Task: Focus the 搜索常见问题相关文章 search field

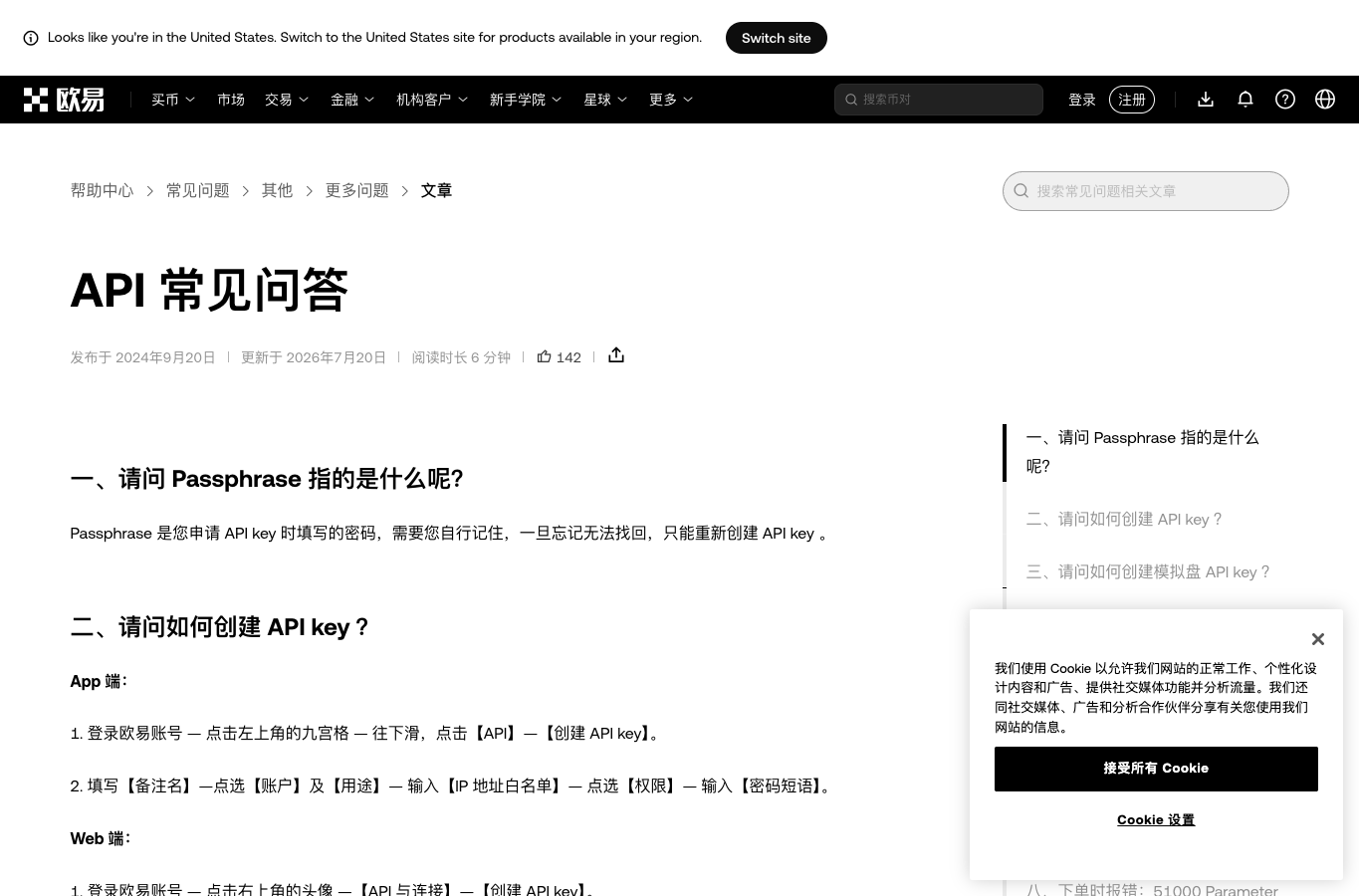Action: tap(1146, 191)
